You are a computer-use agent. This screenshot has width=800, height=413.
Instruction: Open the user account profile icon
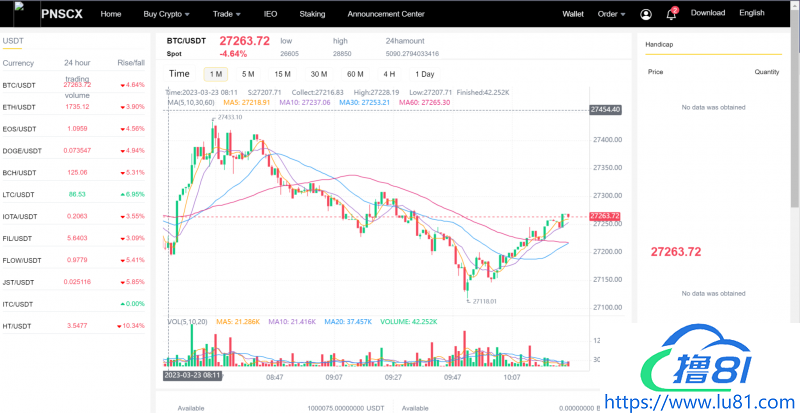644,14
